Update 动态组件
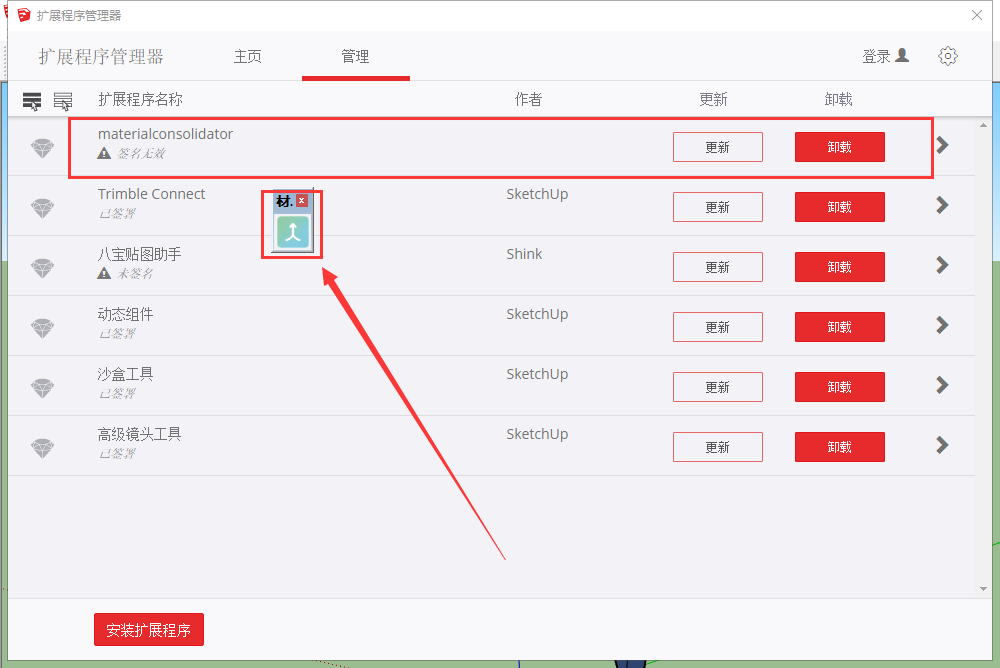Screen dimensions: 1000x668 click(717, 327)
